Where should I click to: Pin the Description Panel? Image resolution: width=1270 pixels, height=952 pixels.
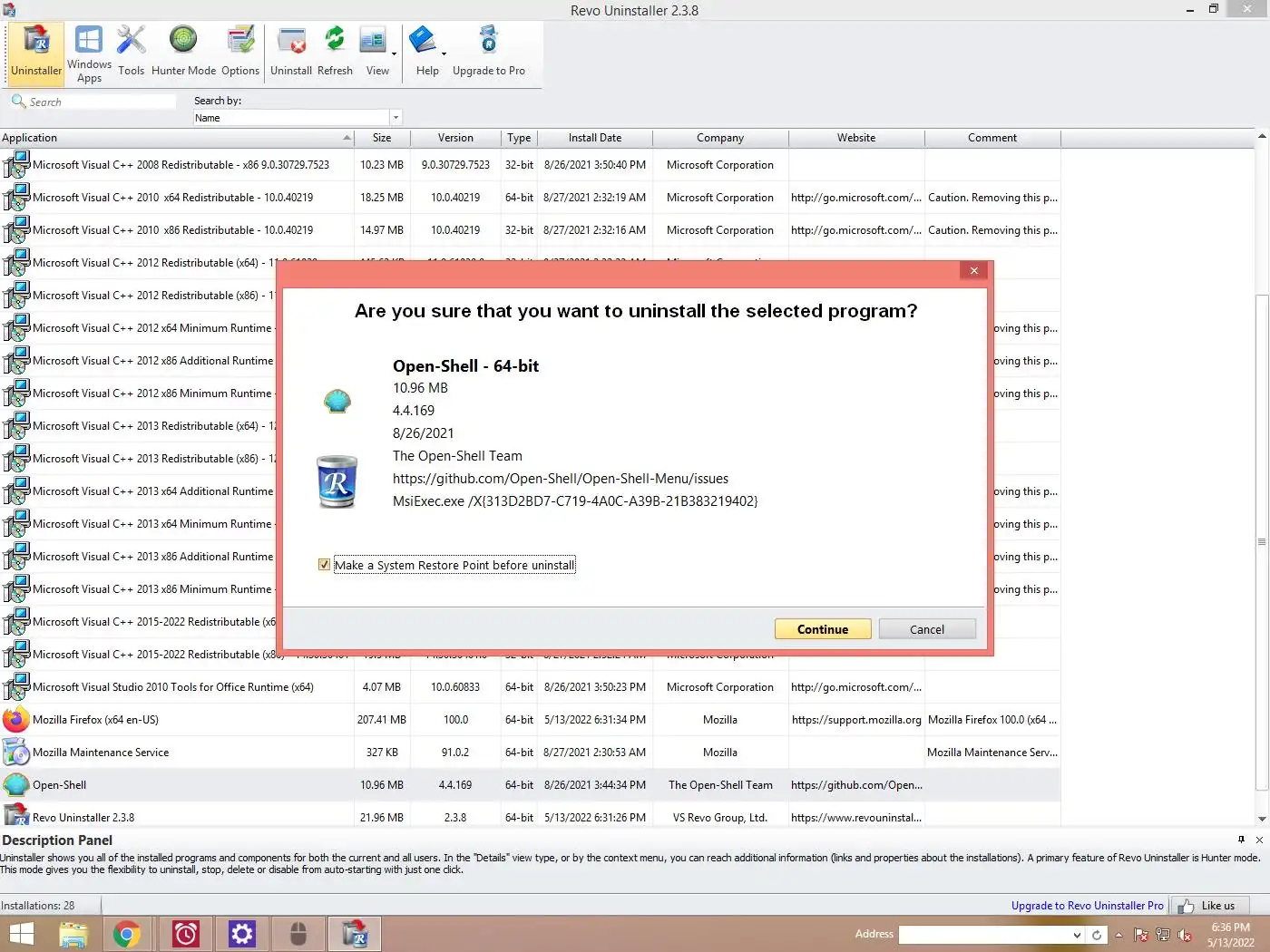click(1241, 840)
